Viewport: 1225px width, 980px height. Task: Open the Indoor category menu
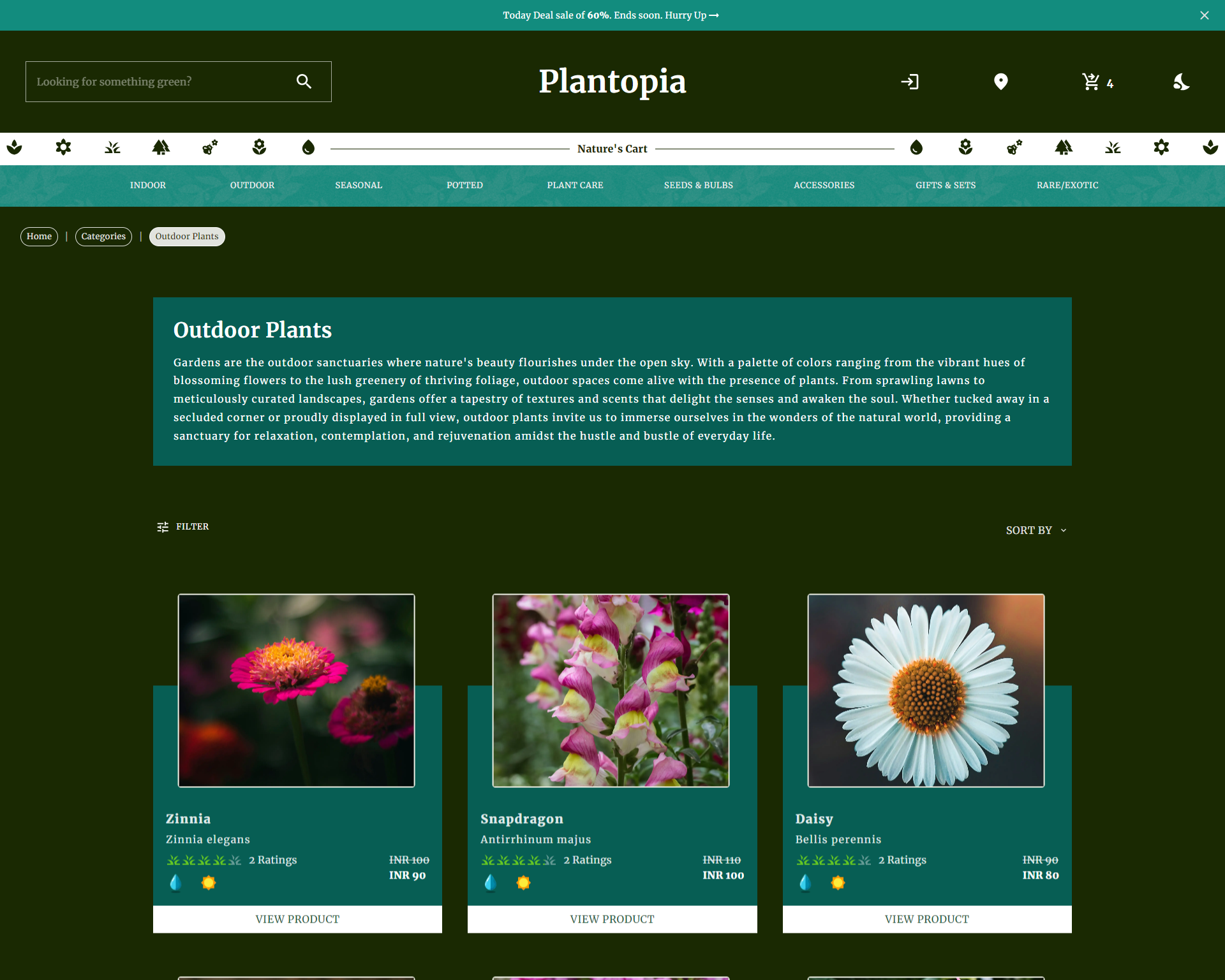(x=148, y=185)
